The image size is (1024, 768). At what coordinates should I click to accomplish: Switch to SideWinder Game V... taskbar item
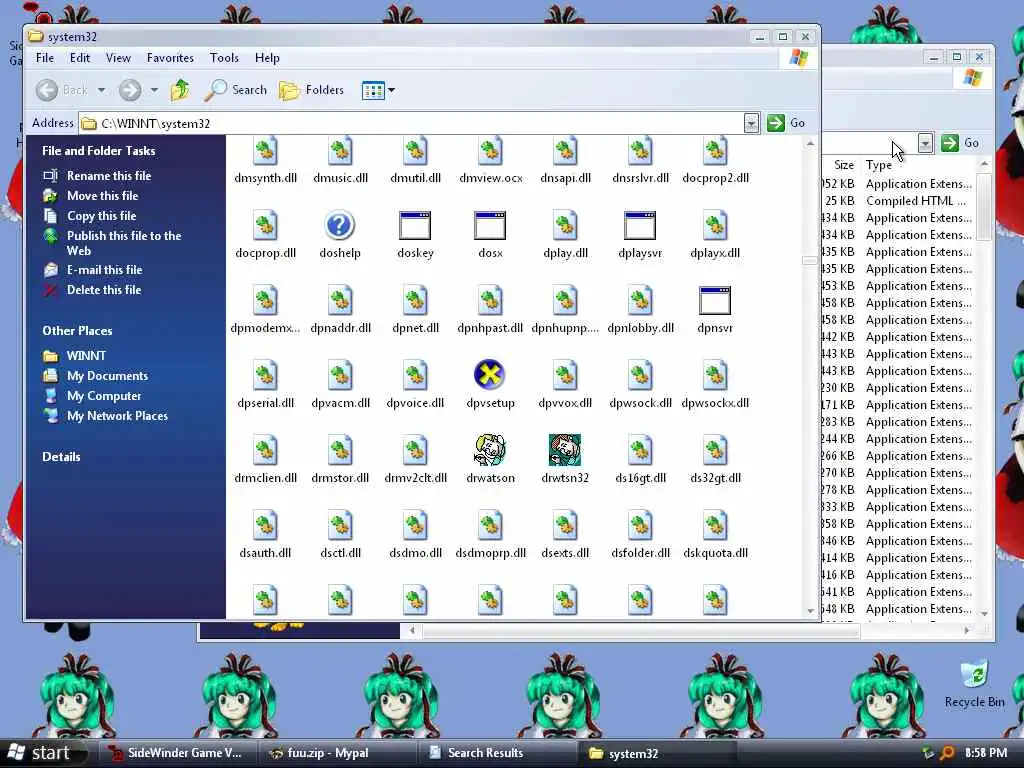point(176,753)
